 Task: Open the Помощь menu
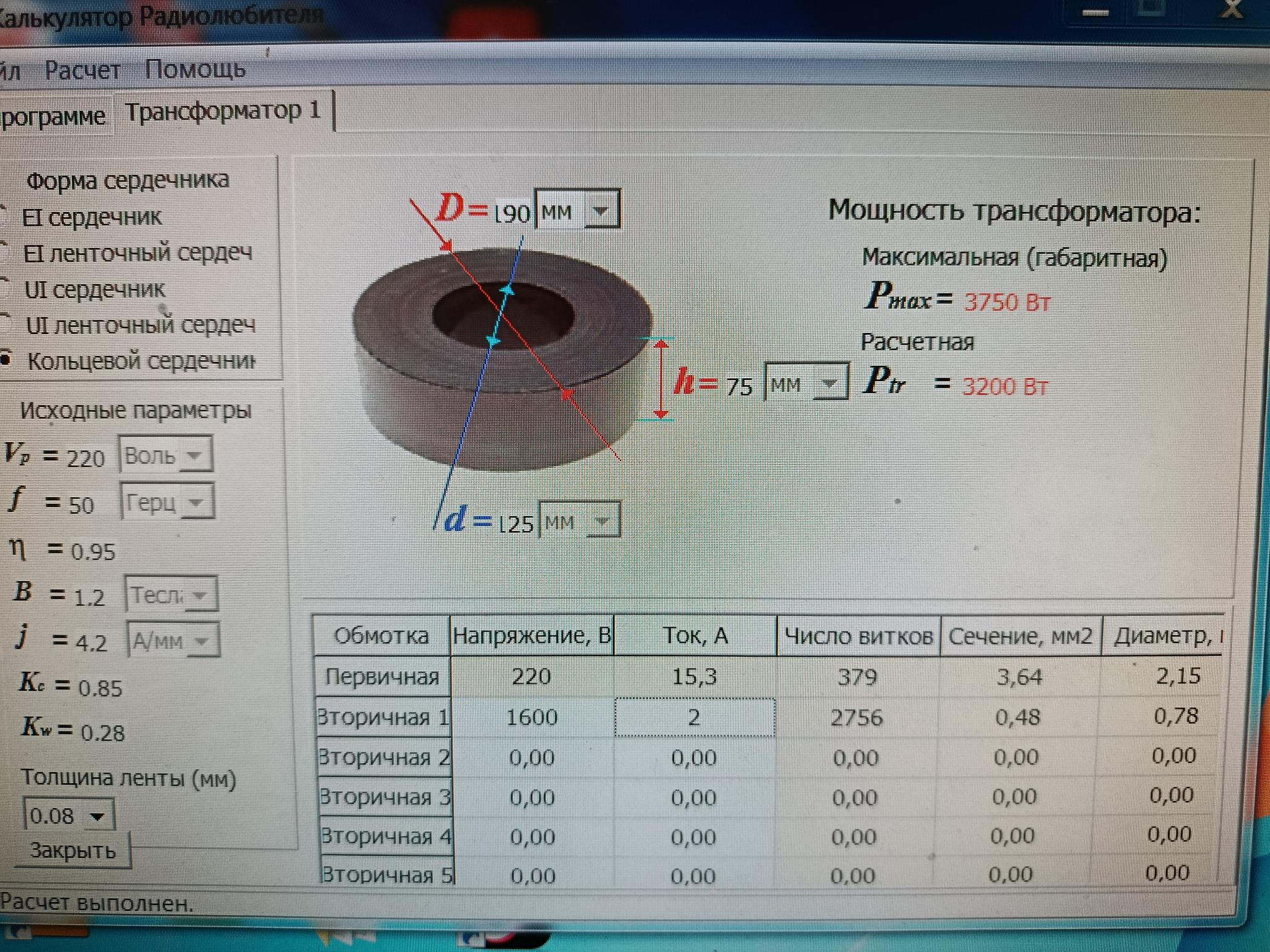195,69
